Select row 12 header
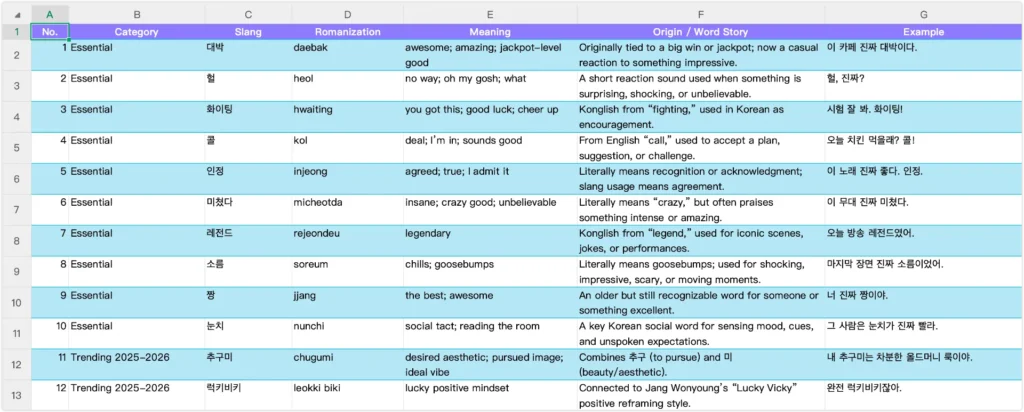This screenshot has width=1024, height=412. click(16, 365)
